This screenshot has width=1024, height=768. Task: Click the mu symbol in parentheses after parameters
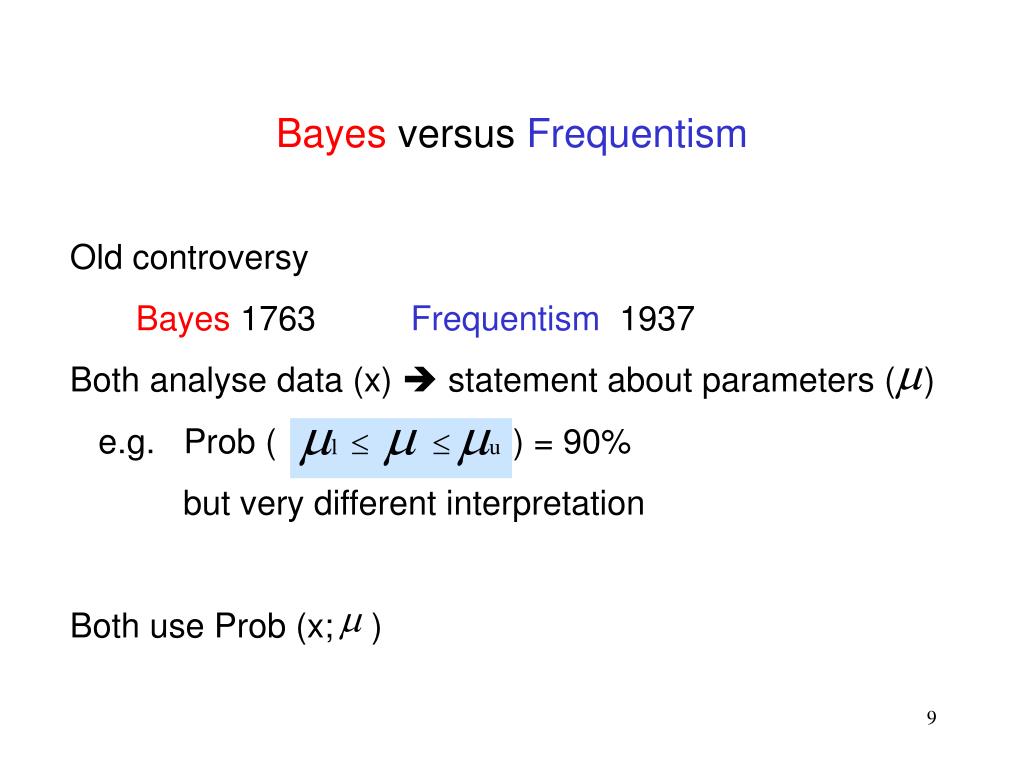(x=910, y=381)
